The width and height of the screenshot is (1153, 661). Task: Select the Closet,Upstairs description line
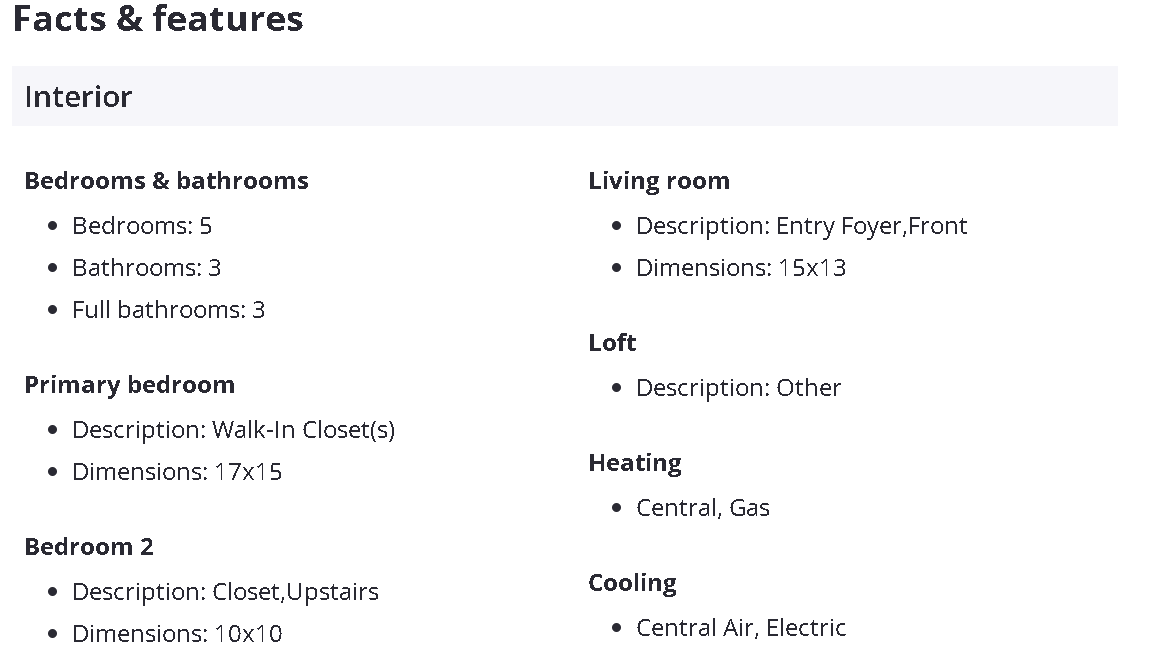[x=225, y=592]
